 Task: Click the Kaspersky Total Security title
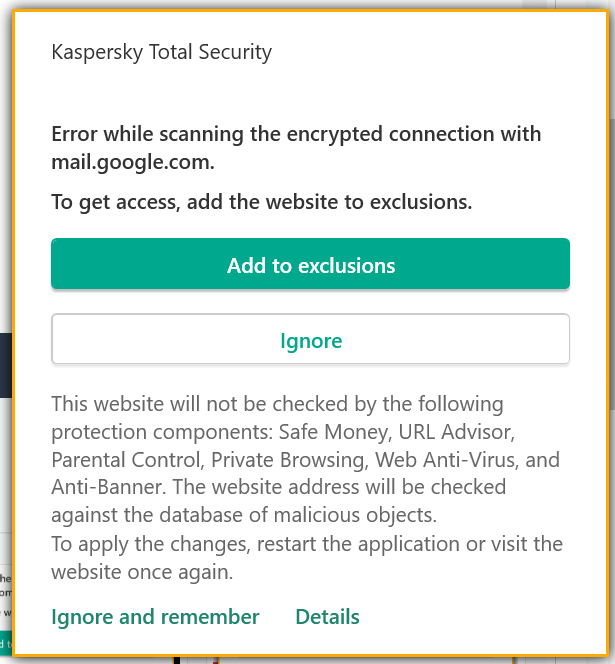[x=161, y=52]
